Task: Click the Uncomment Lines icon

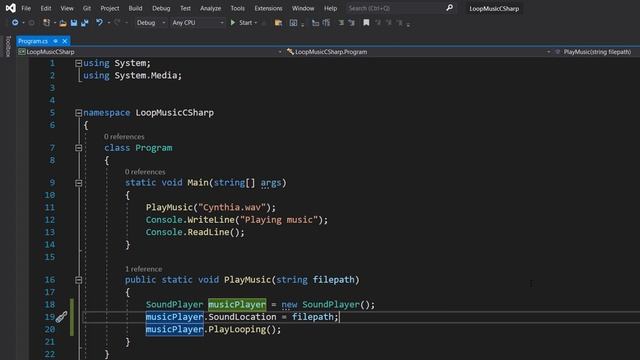Action: tap(351, 23)
